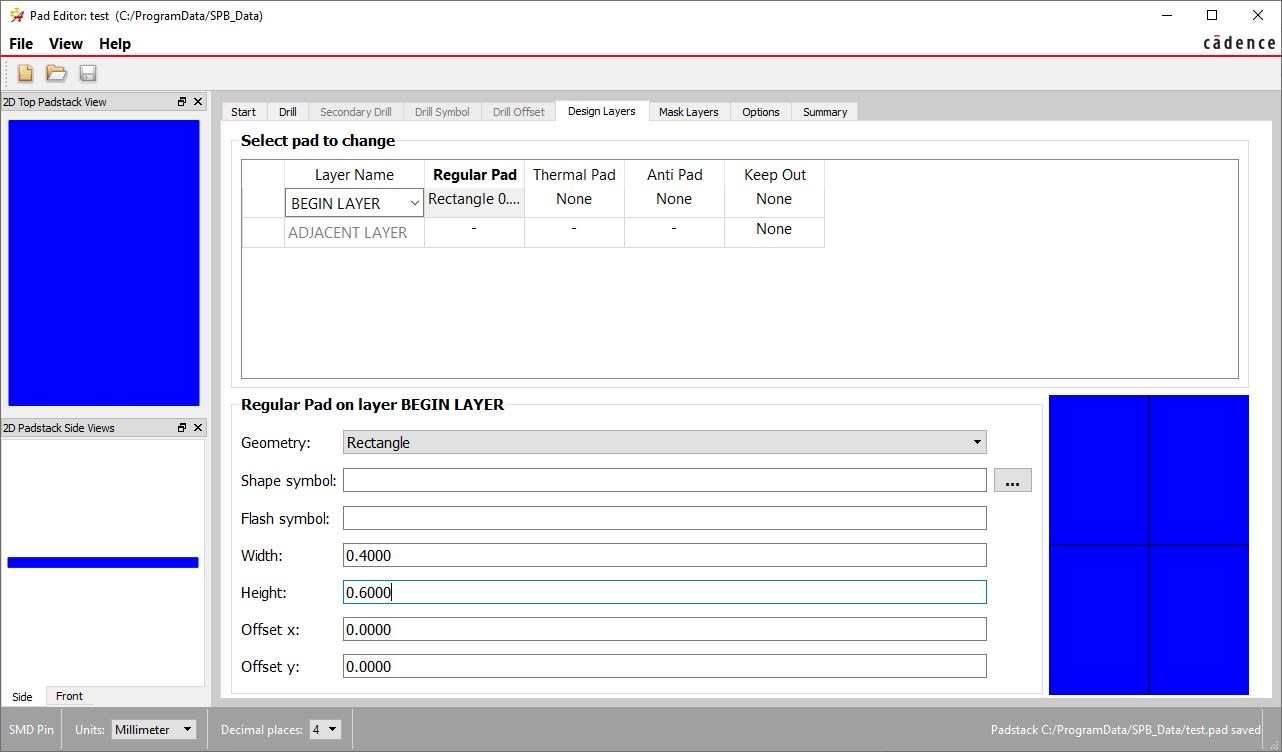
Task: Click the New padstack file icon
Action: pyautogui.click(x=25, y=73)
